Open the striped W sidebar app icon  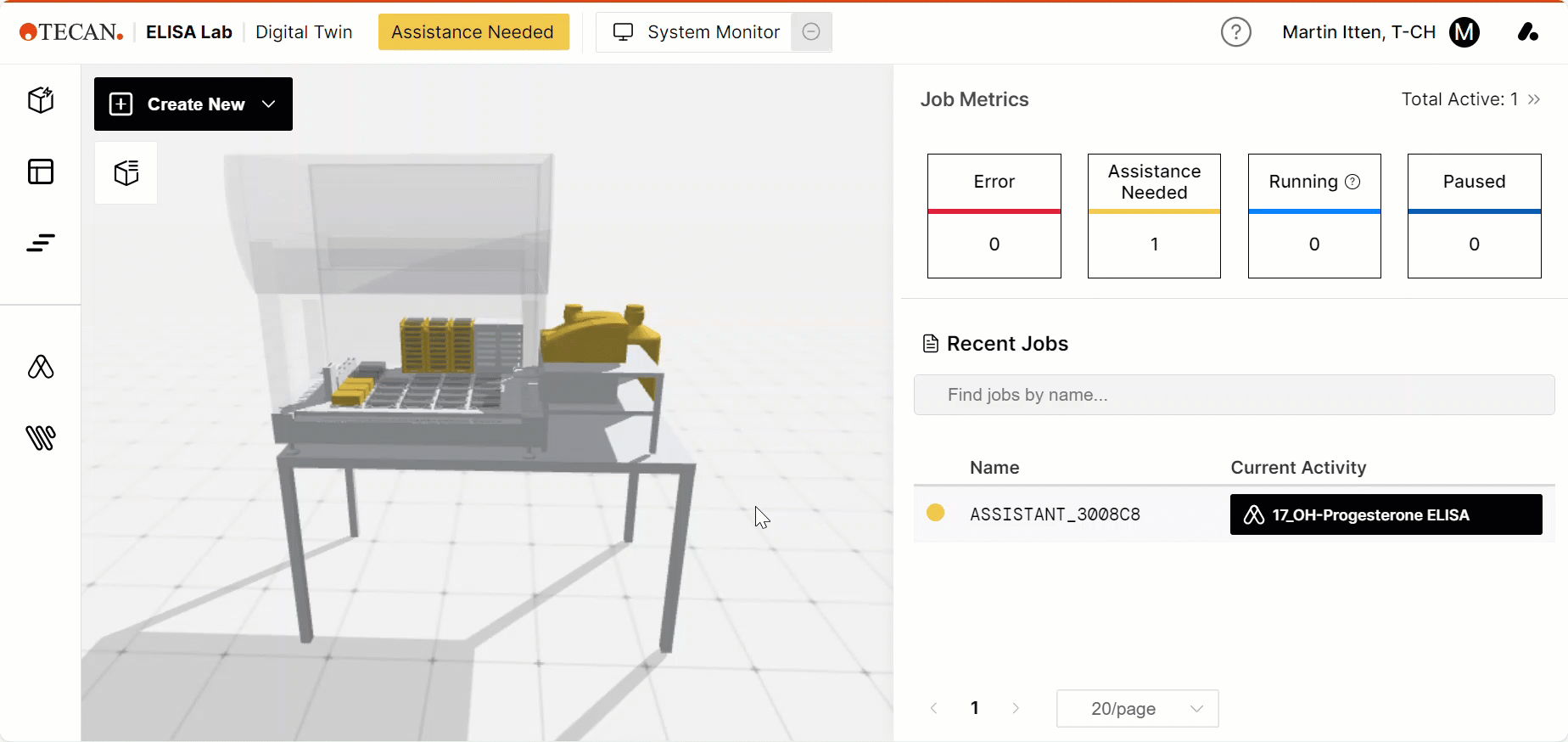tap(41, 437)
